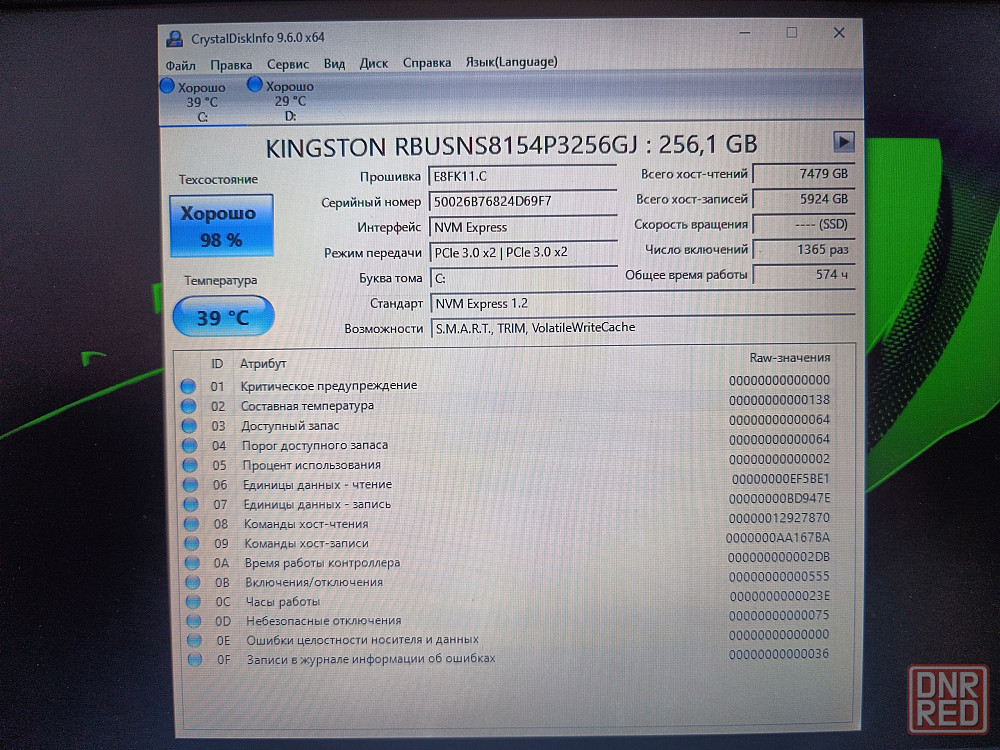
Task: Click status circle of attribute 0C power-on hours
Action: point(193,602)
